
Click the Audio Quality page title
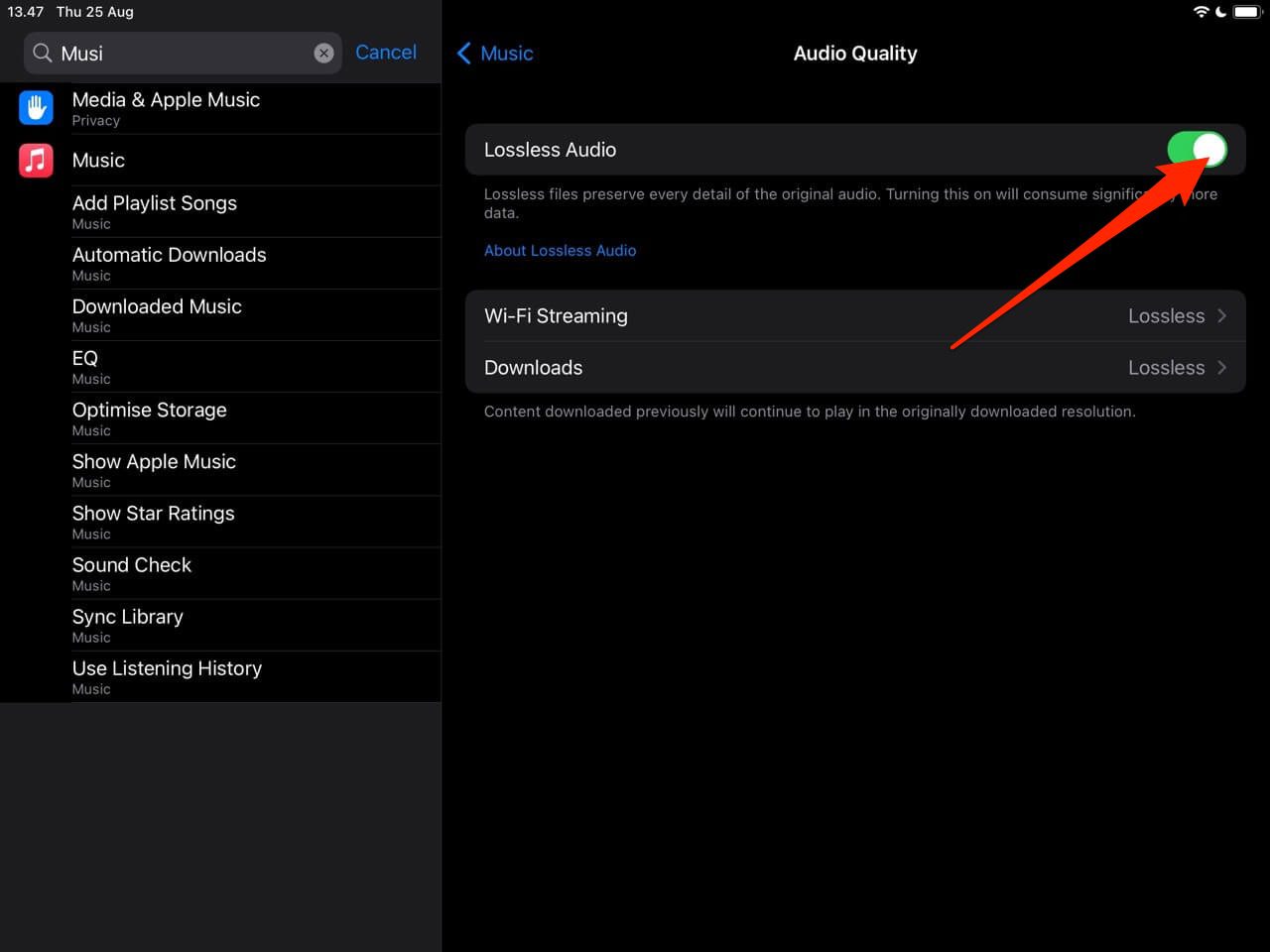coord(855,54)
